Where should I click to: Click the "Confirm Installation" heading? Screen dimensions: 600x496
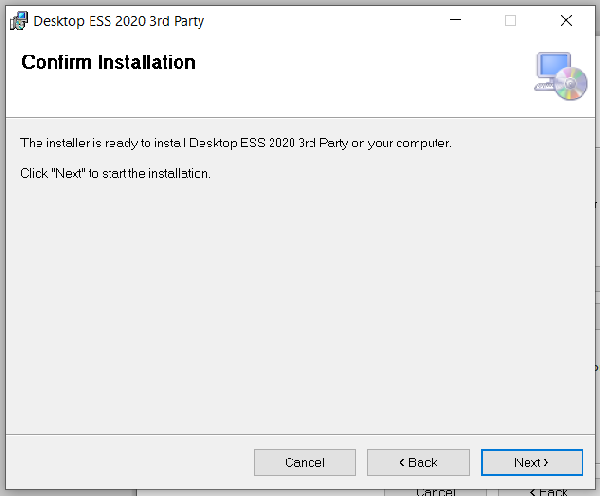point(108,63)
